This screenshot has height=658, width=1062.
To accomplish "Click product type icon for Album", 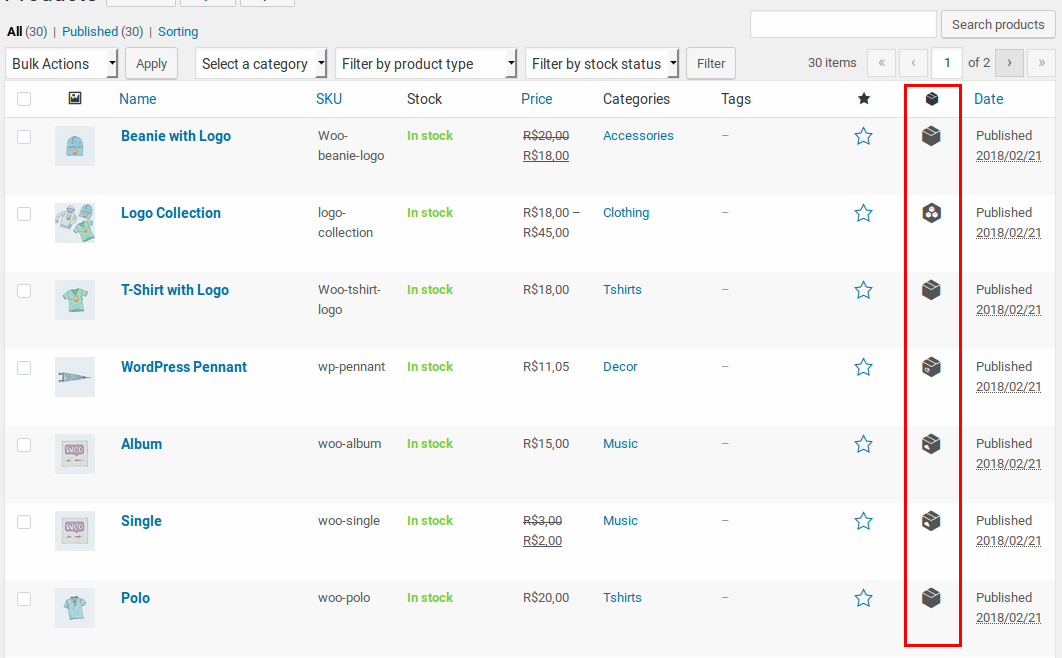I will [931, 444].
